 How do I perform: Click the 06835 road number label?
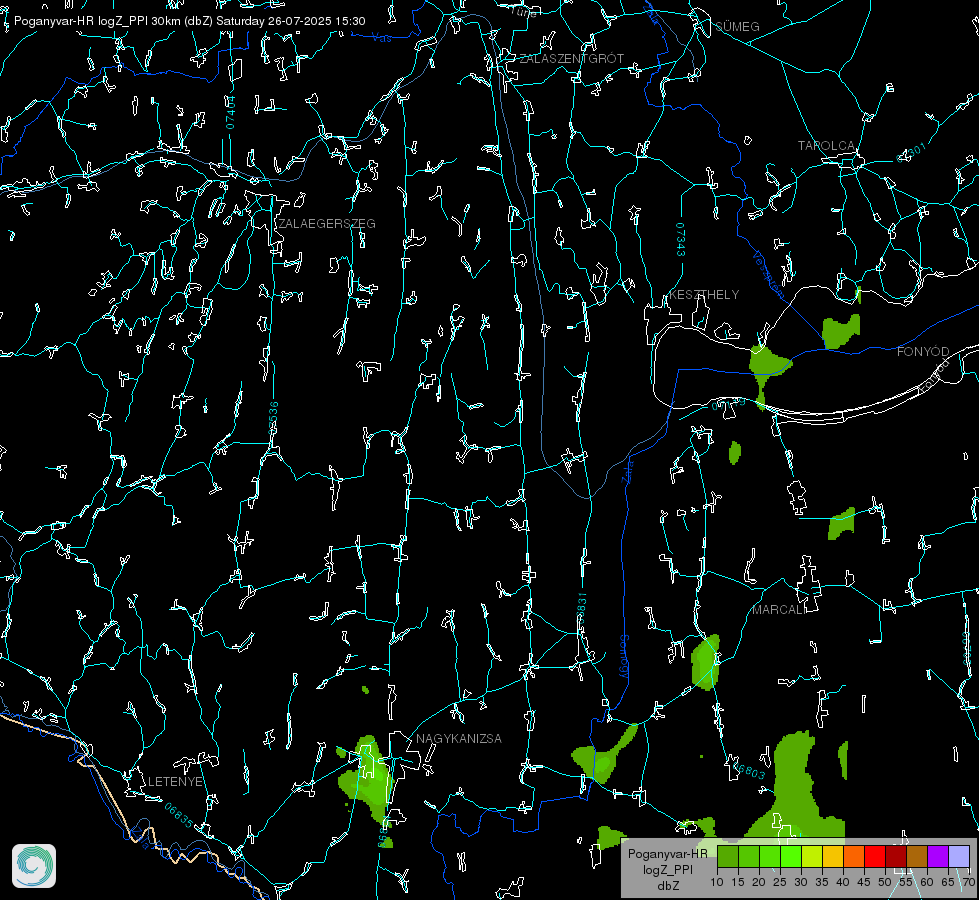coord(179,816)
